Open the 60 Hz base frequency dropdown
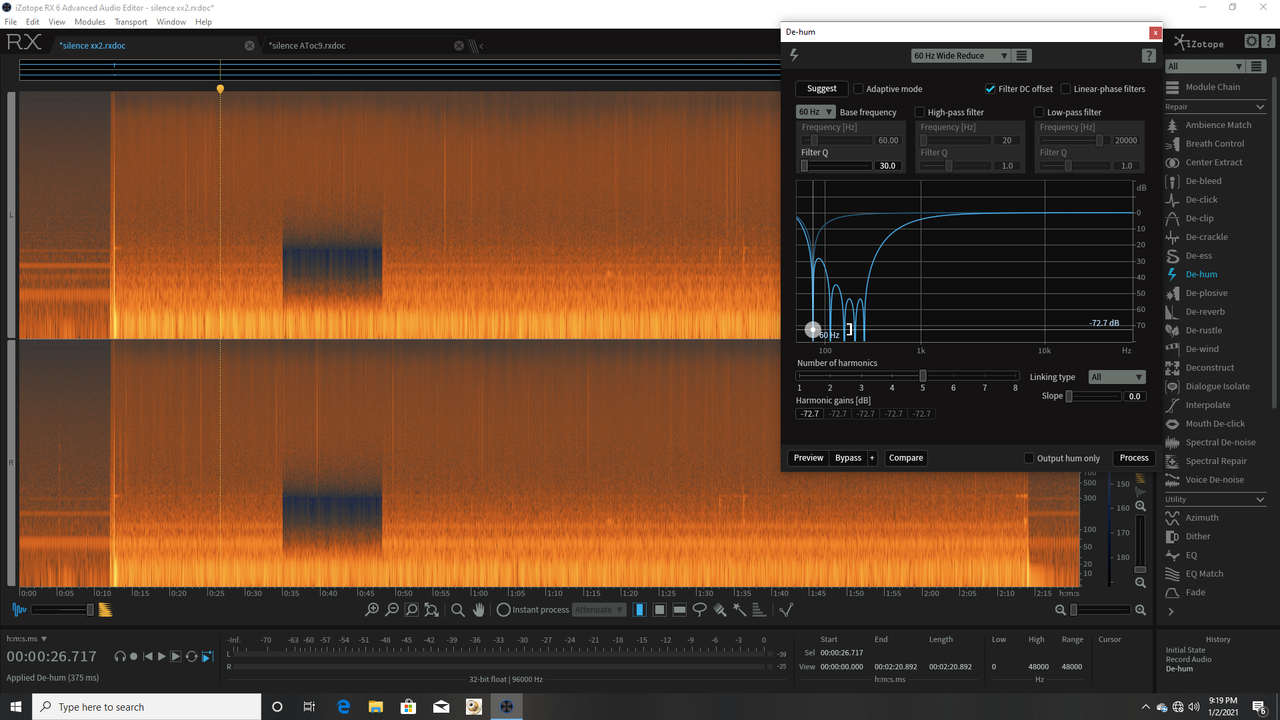The width and height of the screenshot is (1280, 720). 815,112
